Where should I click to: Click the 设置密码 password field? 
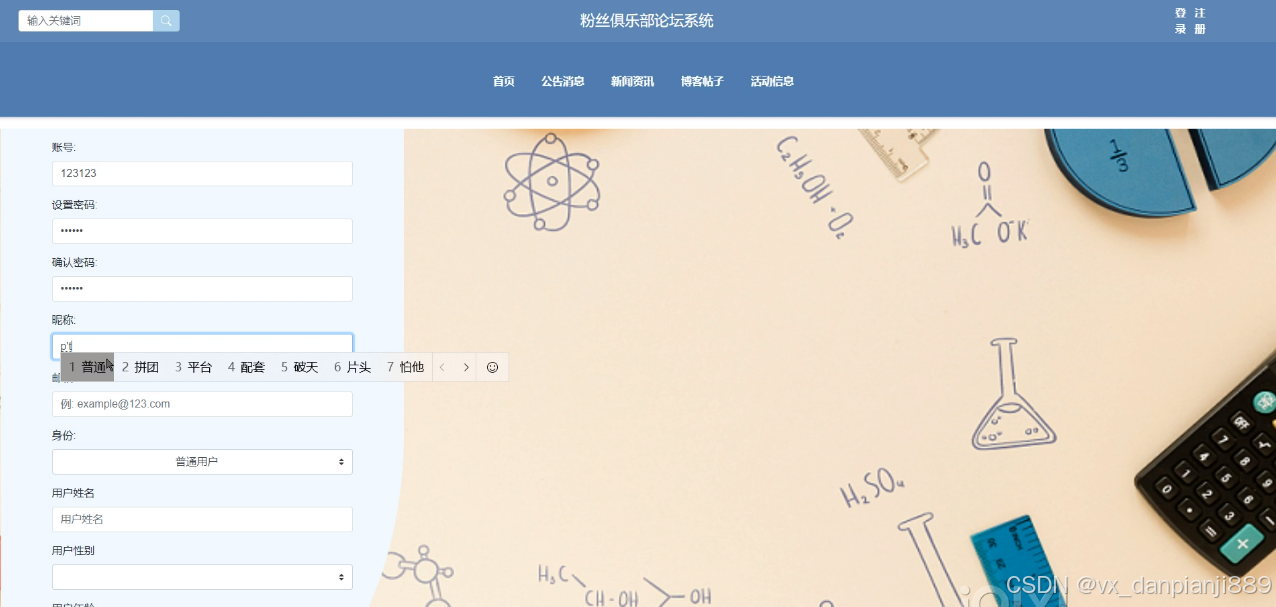point(202,231)
